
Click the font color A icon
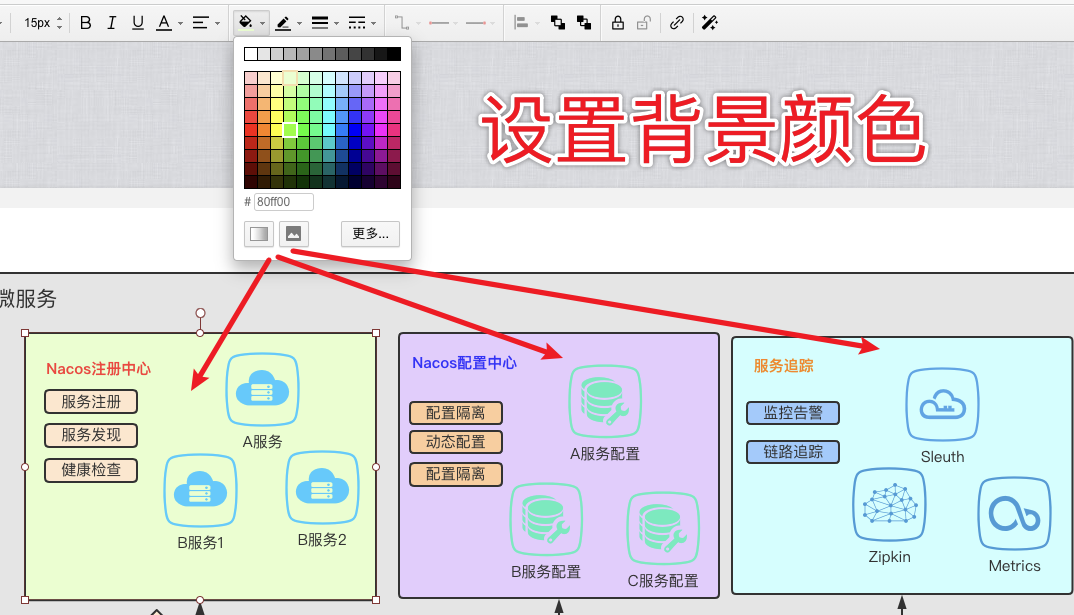[x=164, y=23]
